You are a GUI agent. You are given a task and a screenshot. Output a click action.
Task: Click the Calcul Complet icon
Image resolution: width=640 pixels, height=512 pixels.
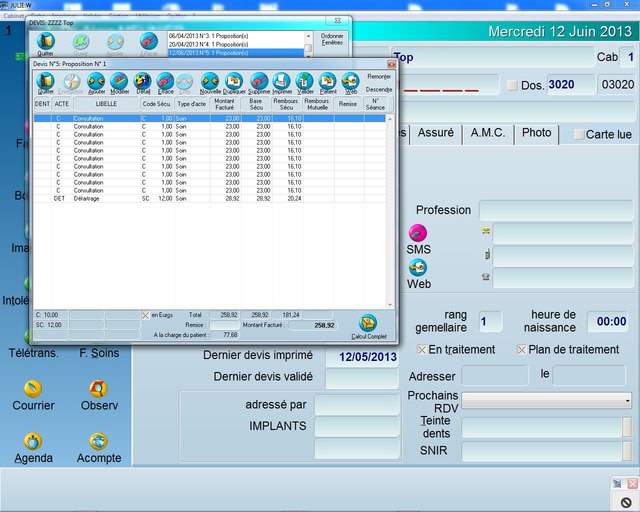point(368,324)
